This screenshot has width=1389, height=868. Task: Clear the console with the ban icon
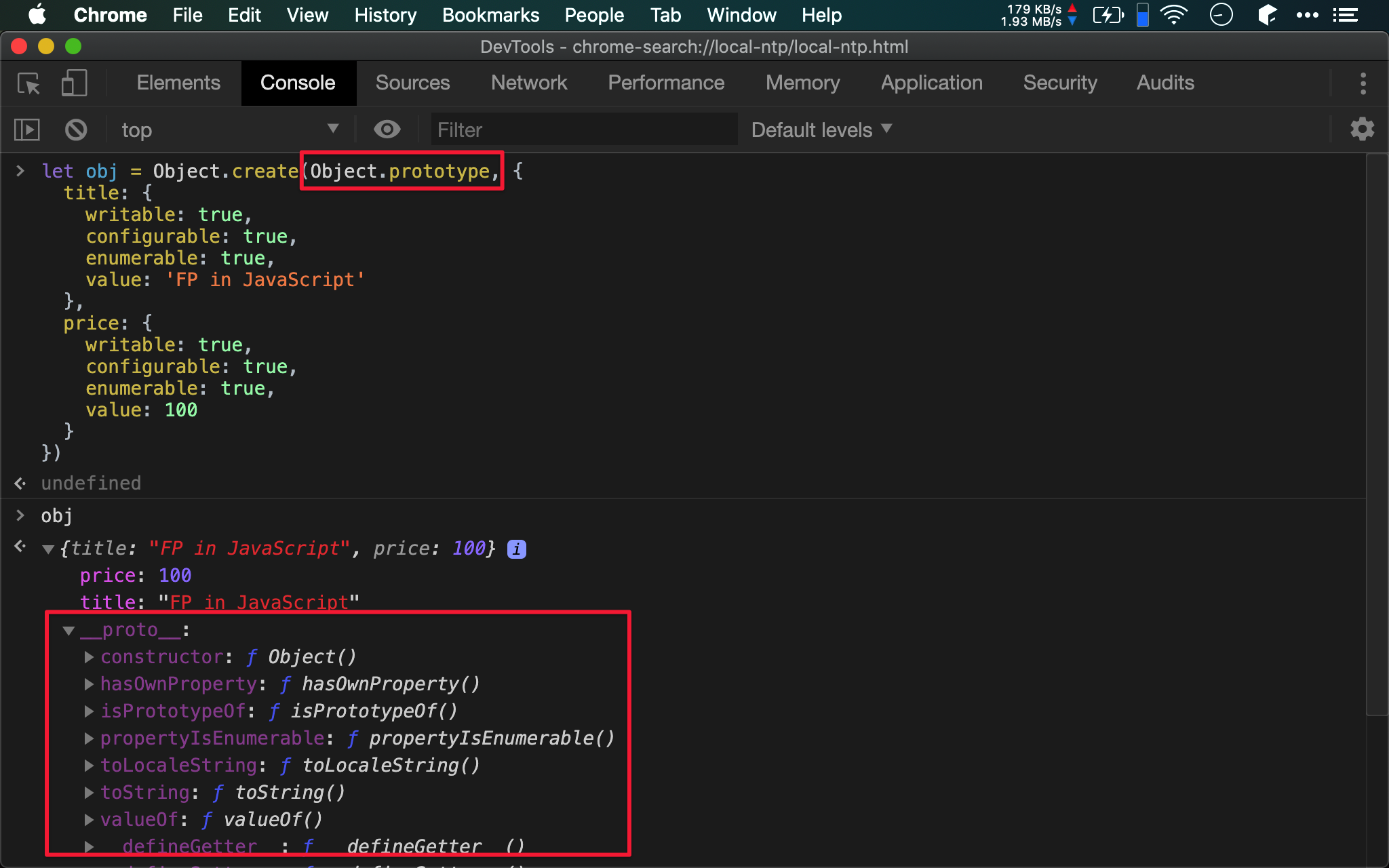[76, 130]
